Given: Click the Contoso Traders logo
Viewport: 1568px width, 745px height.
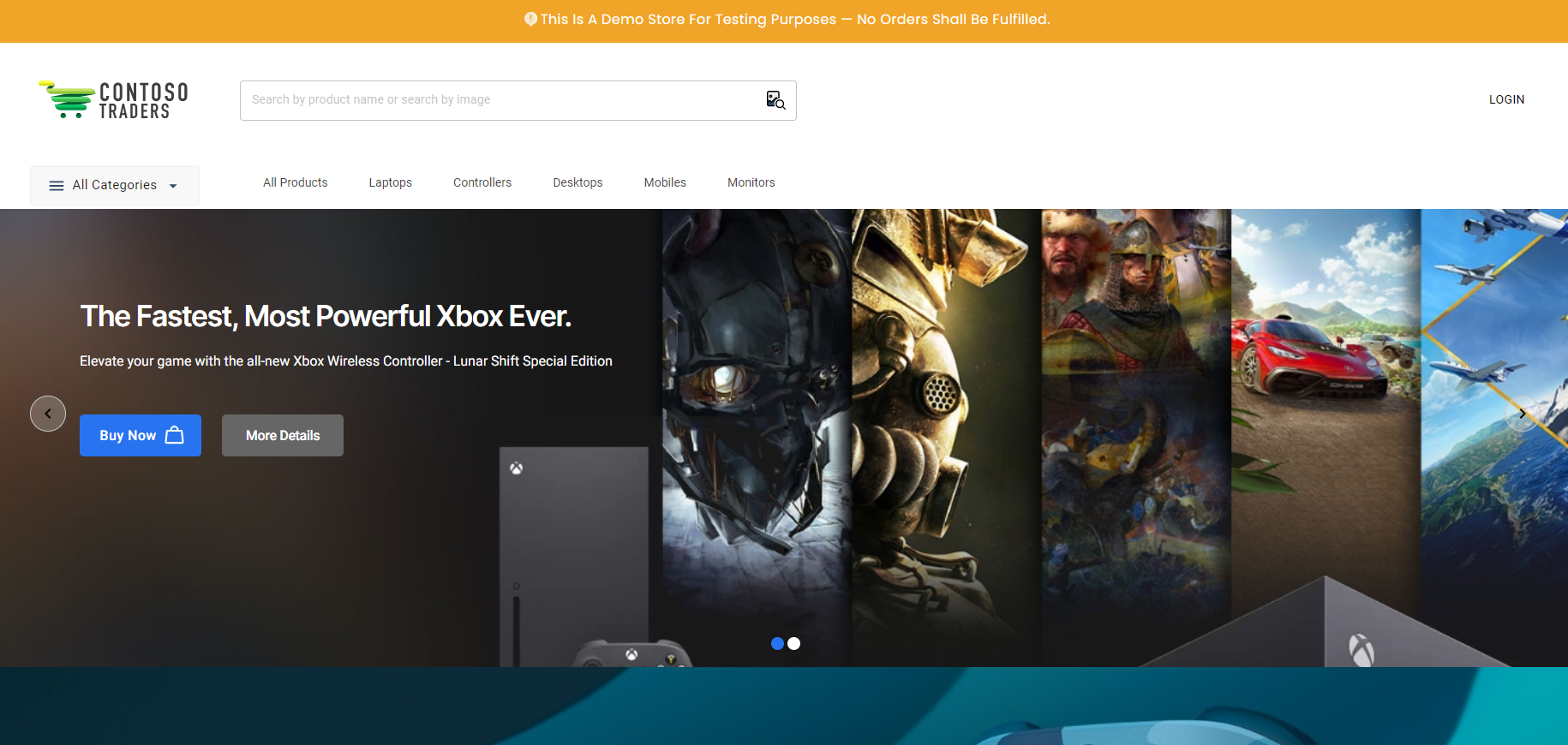Looking at the screenshot, I should pos(113,100).
